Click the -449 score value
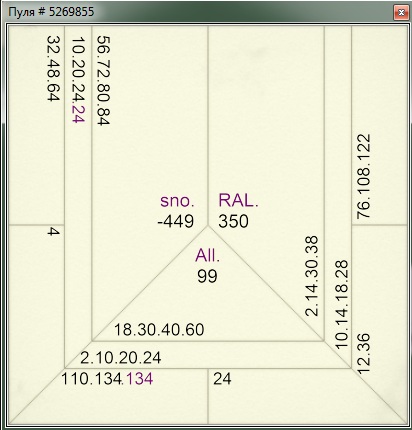 tap(176, 221)
